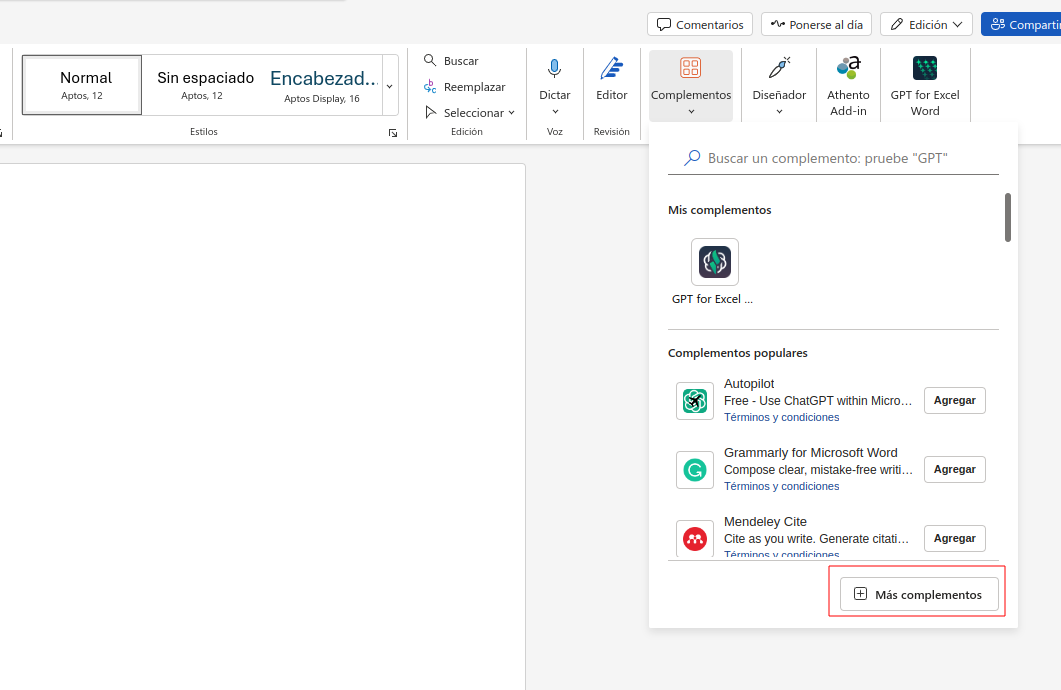Click Reemplazar in the Edición group
This screenshot has width=1061, height=690.
click(464, 87)
